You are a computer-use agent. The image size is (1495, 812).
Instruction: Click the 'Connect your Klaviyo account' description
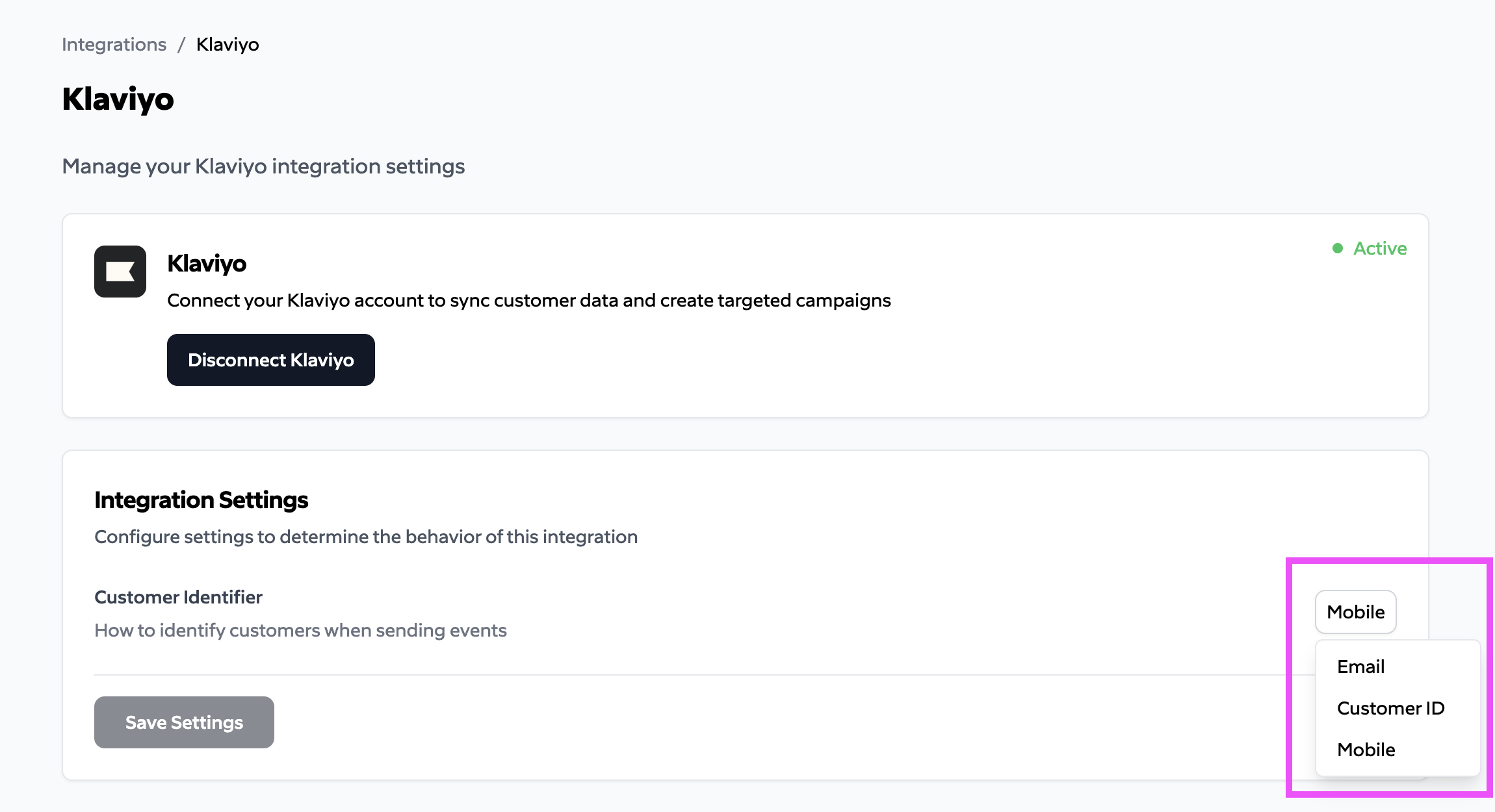528,300
